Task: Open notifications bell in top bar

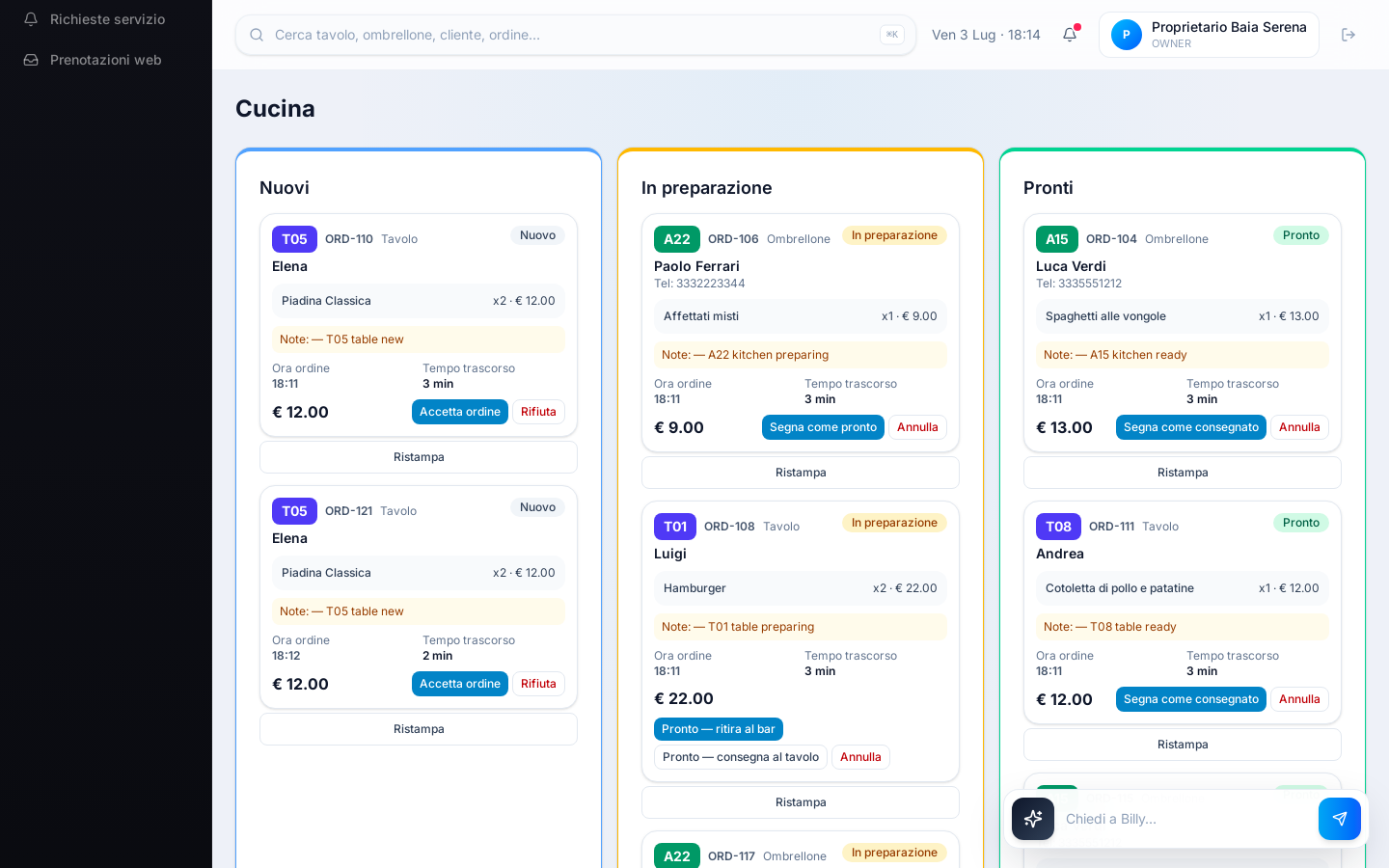Action: (1070, 35)
